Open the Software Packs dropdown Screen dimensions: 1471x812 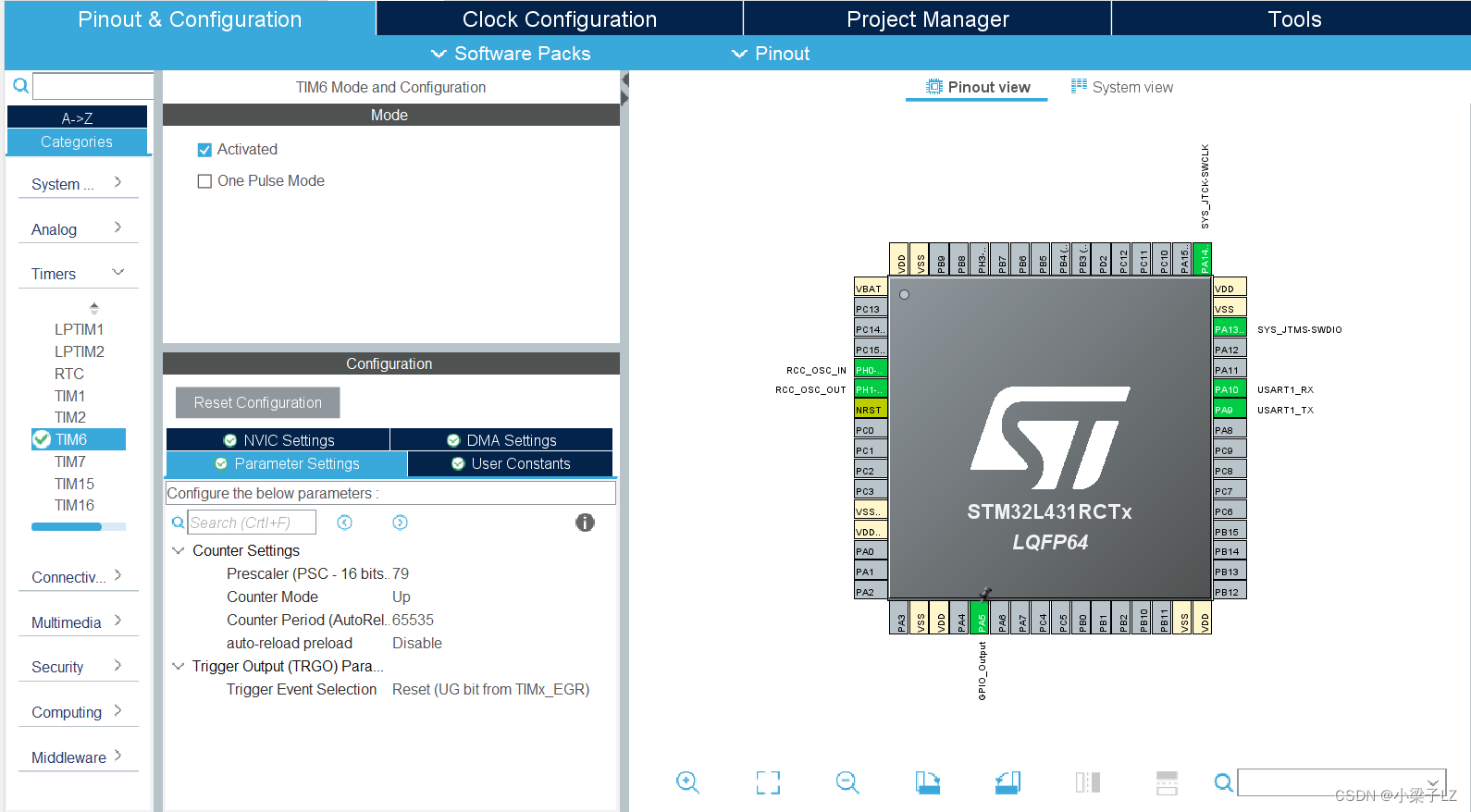click(511, 54)
